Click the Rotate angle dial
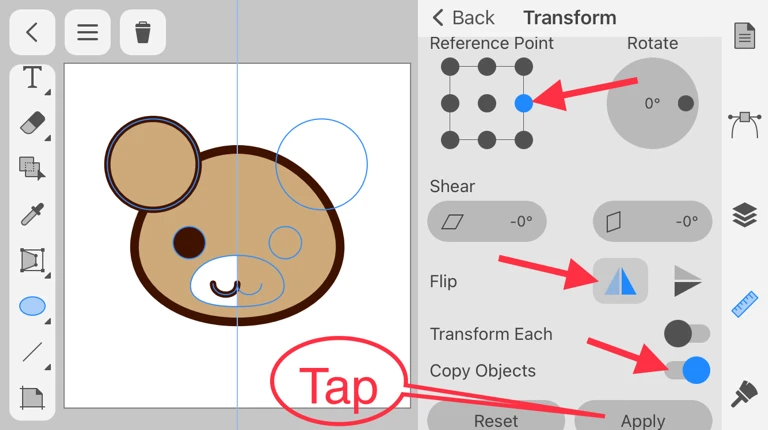 click(x=653, y=103)
